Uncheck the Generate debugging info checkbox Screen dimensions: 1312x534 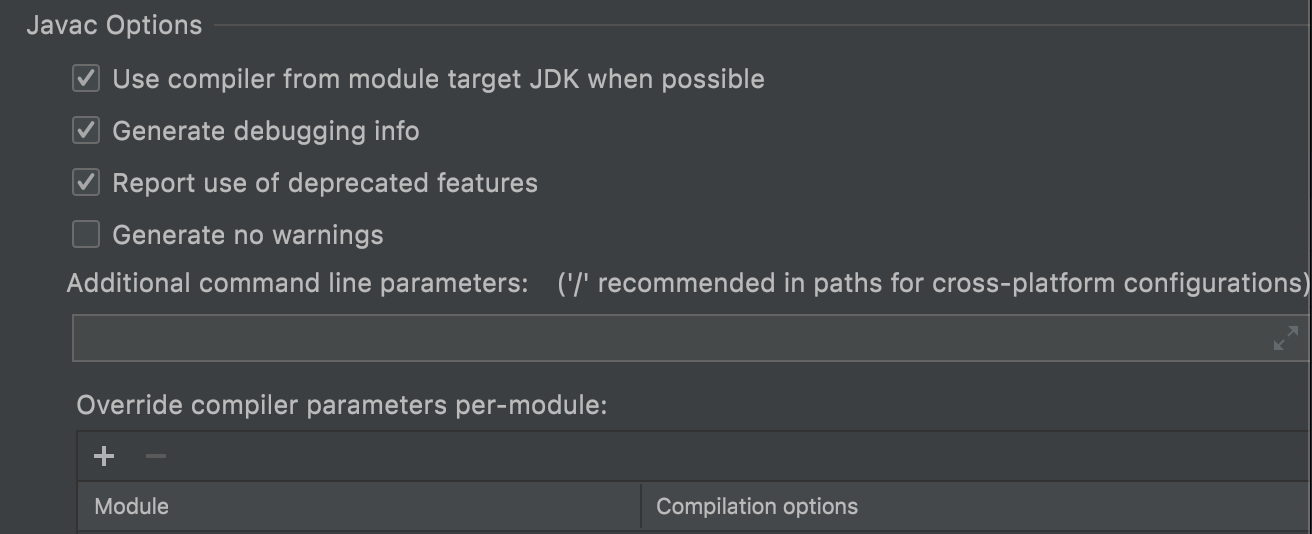(86, 130)
